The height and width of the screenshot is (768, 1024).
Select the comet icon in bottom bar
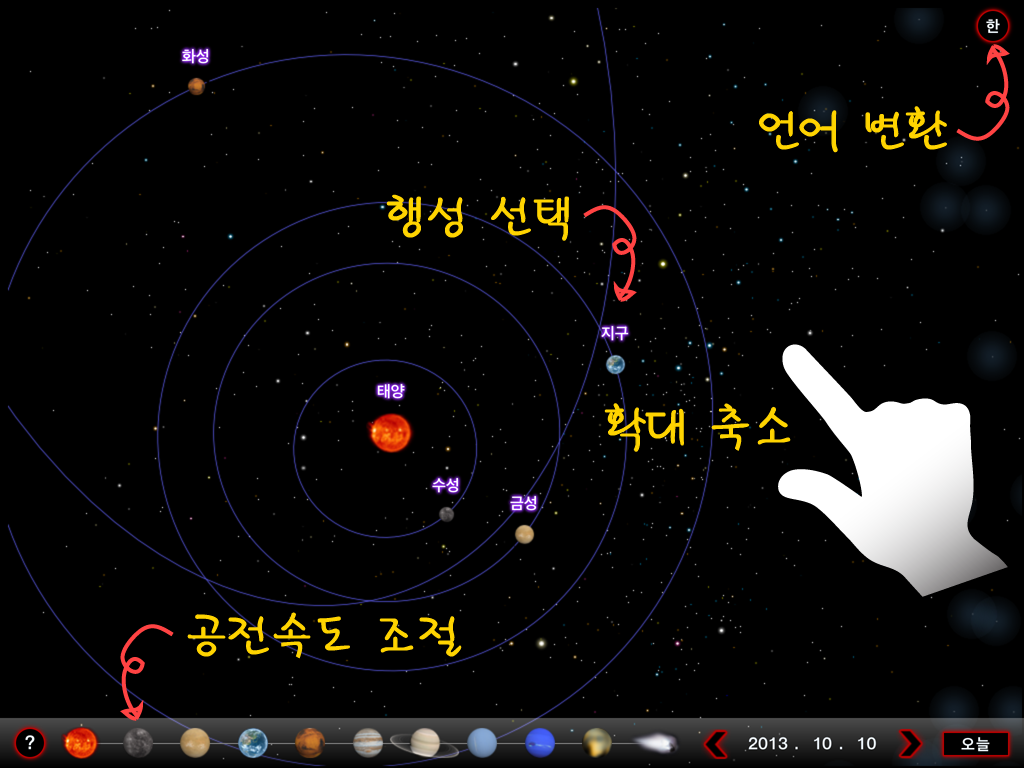point(656,743)
